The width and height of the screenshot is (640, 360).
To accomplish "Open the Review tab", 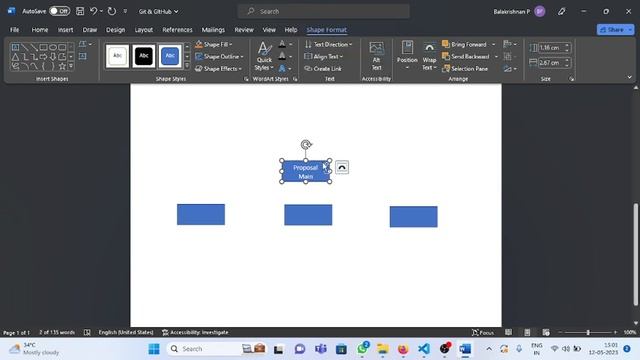I will tap(244, 30).
